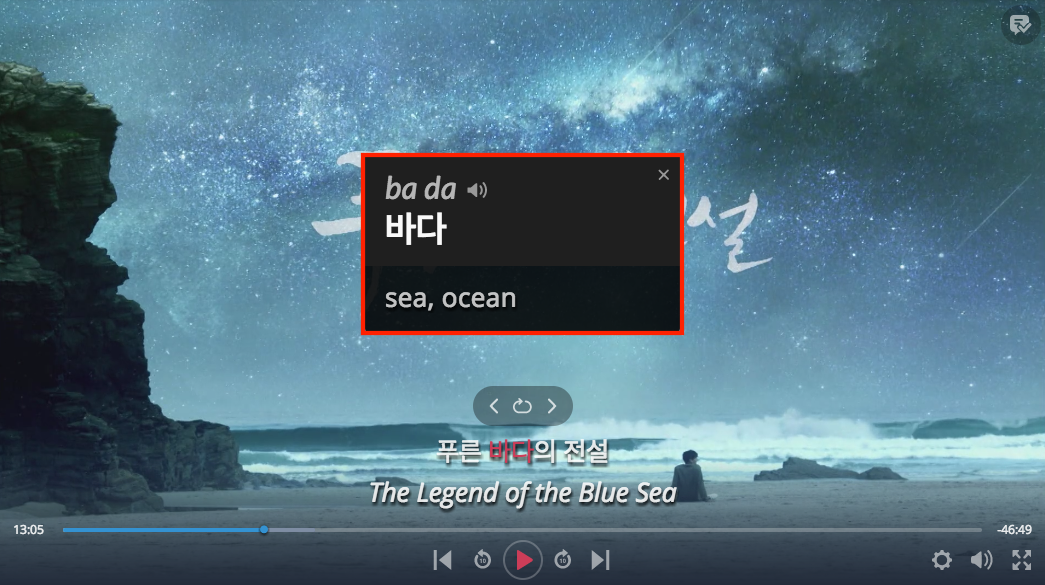Rewind 10 seconds
The height and width of the screenshot is (585, 1045).
tap(483, 560)
